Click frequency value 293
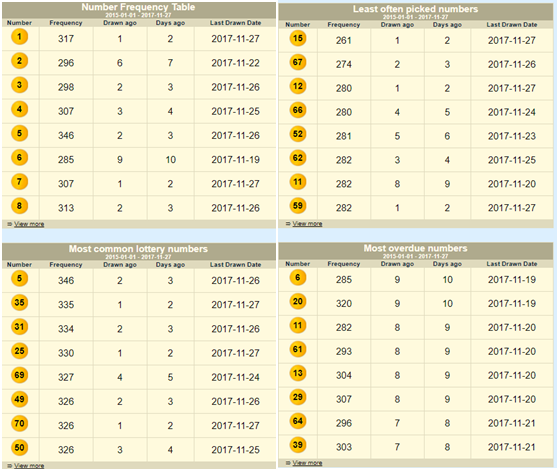Viewport: 557px width, 469px height. pyautogui.click(x=344, y=351)
